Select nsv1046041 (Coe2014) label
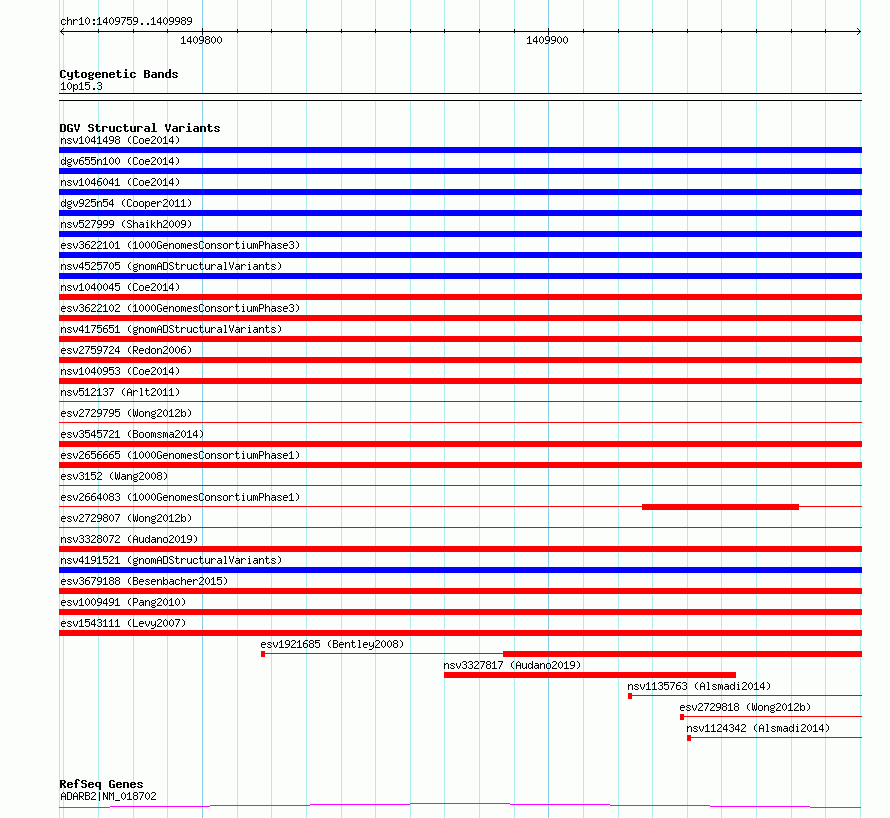 point(120,182)
